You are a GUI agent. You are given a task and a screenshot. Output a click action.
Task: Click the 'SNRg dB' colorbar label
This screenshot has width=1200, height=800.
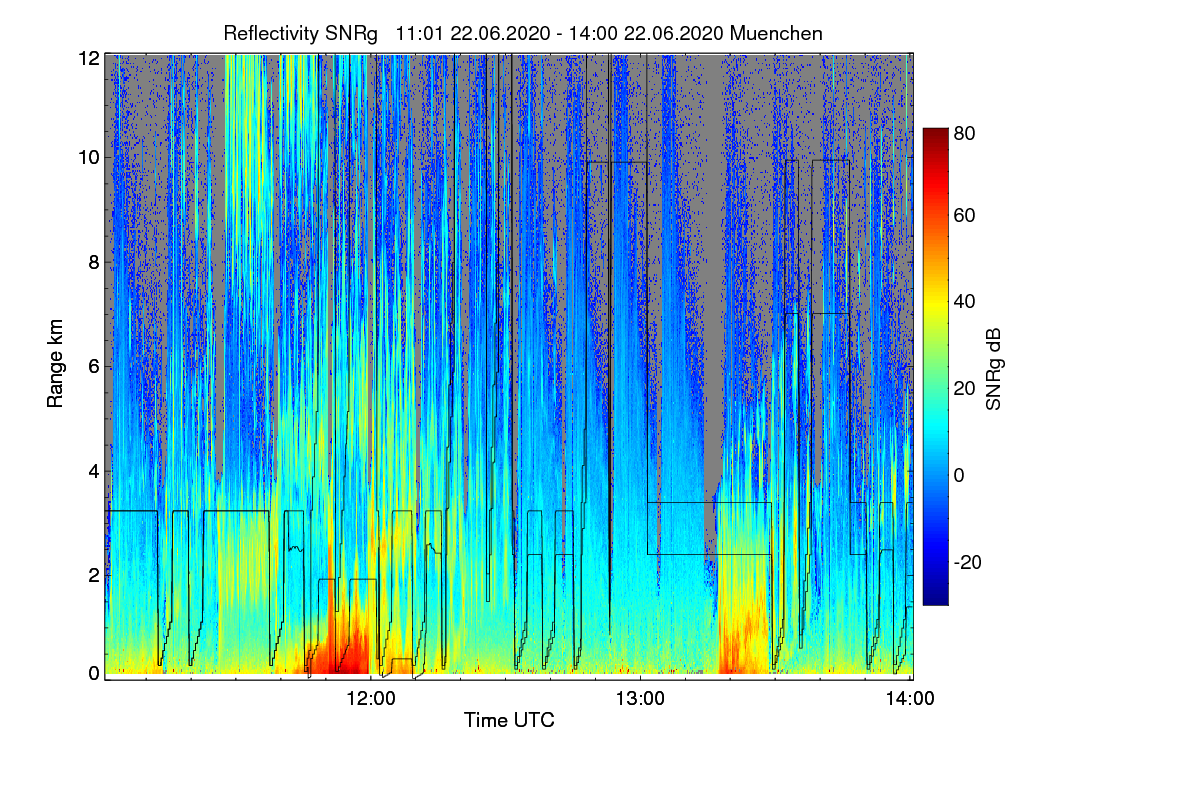click(993, 367)
